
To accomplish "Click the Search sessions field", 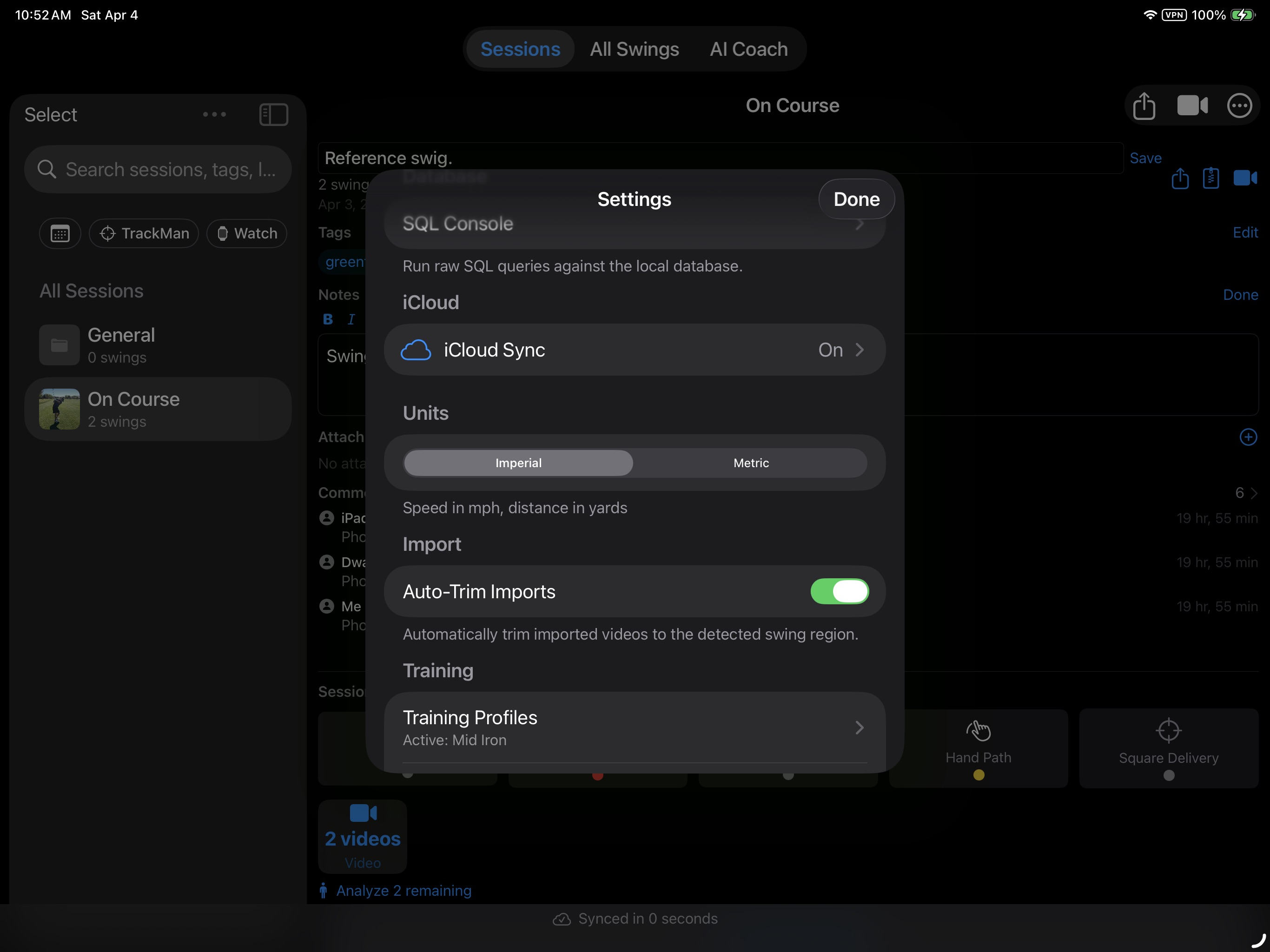I will tap(158, 169).
